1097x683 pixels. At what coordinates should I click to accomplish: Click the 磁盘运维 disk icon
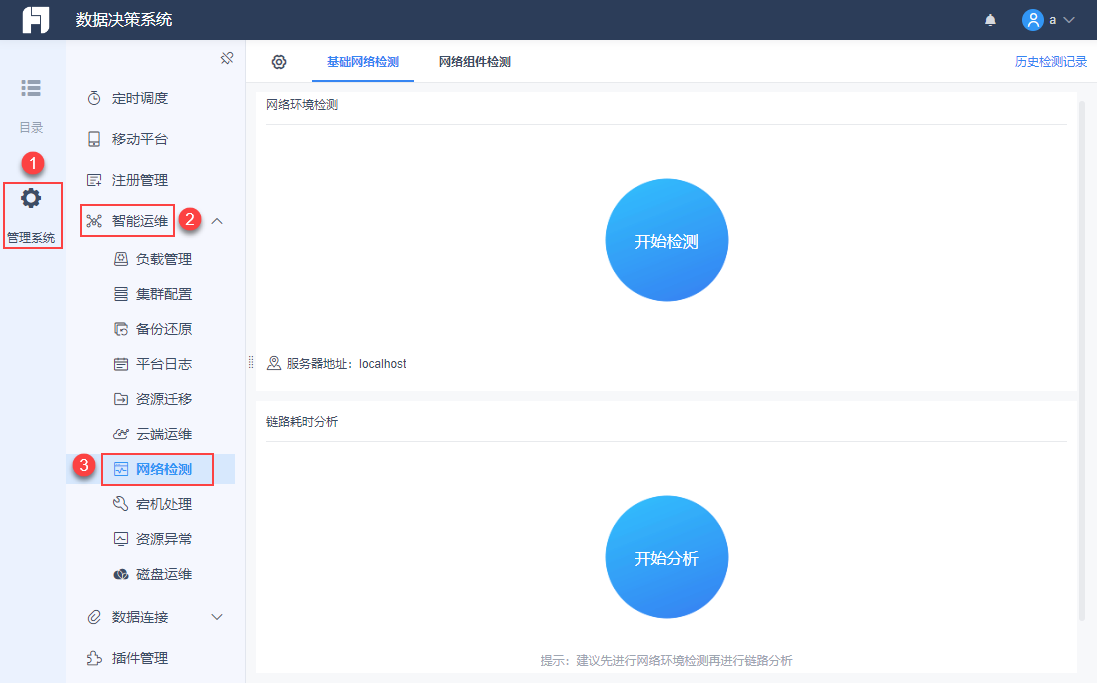pos(121,575)
